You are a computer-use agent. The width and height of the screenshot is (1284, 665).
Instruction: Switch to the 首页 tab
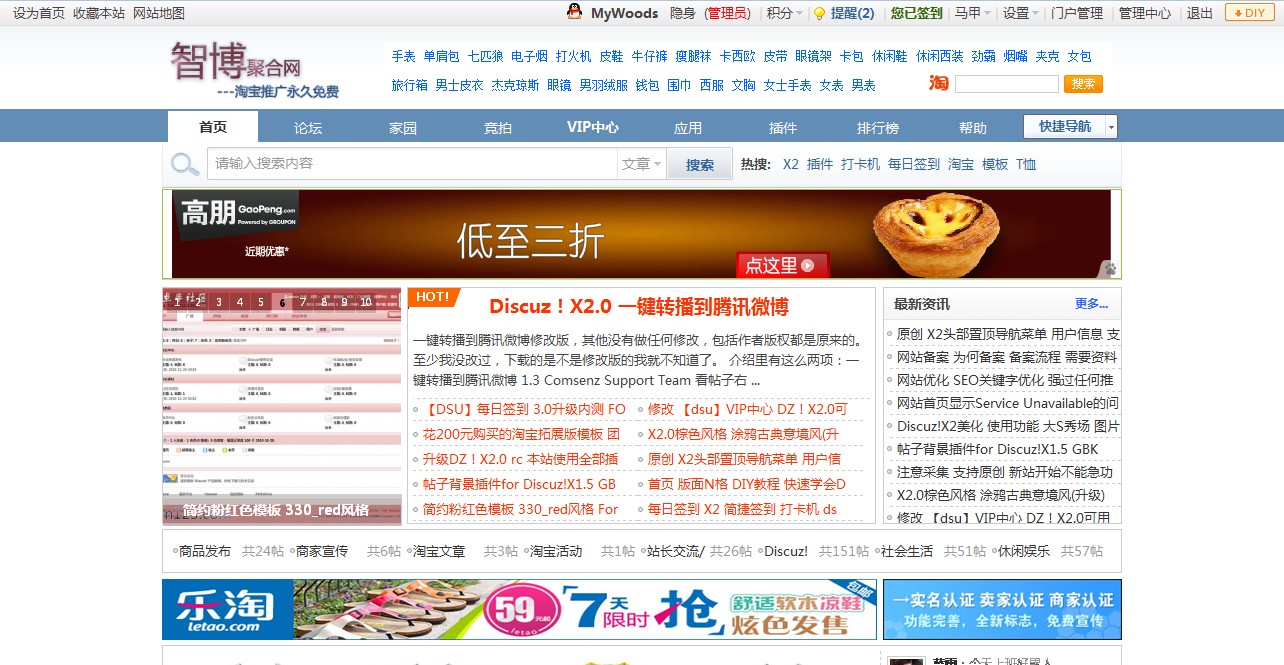[213, 127]
